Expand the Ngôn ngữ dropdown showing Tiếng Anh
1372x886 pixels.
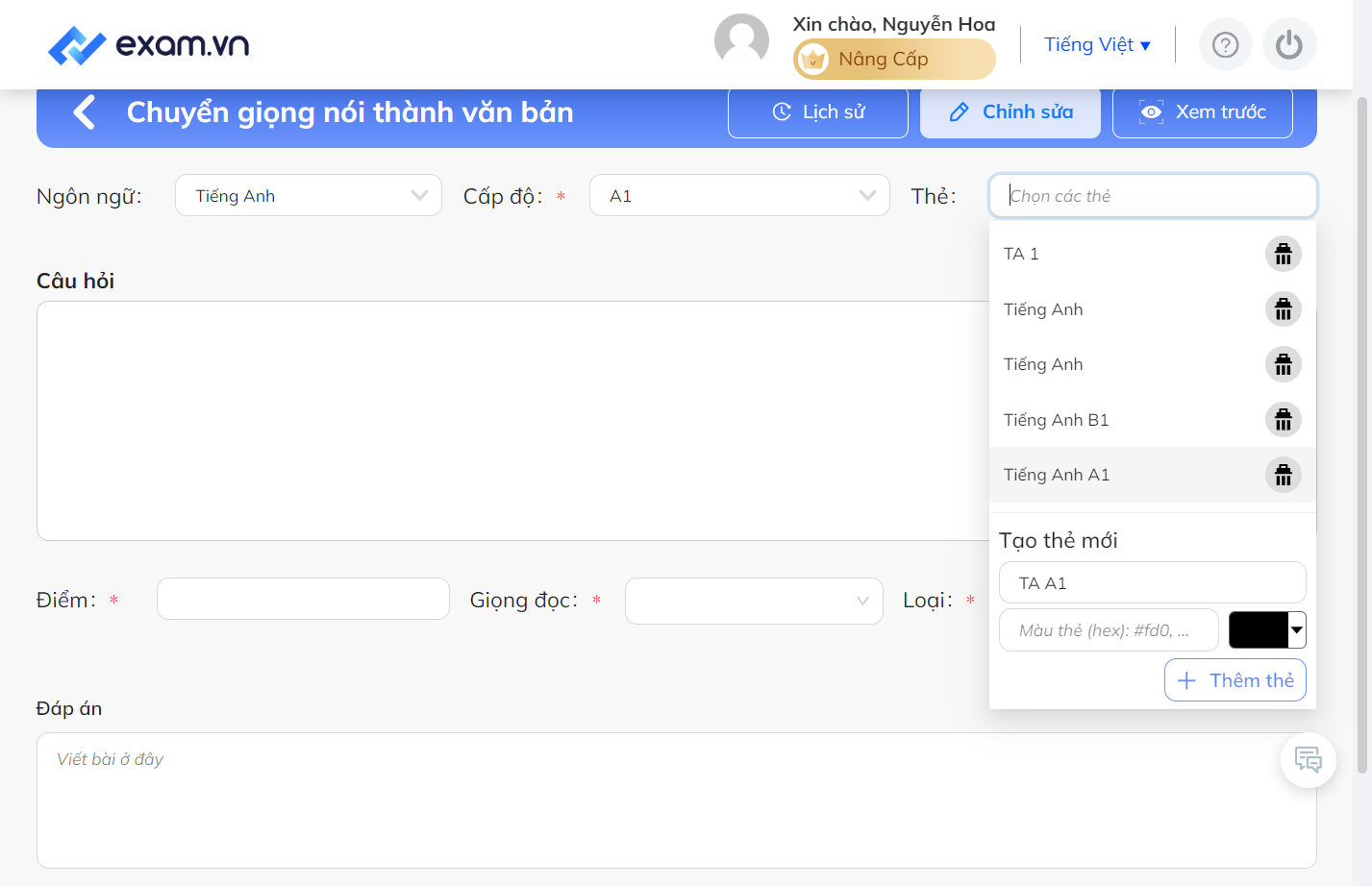[x=309, y=195]
